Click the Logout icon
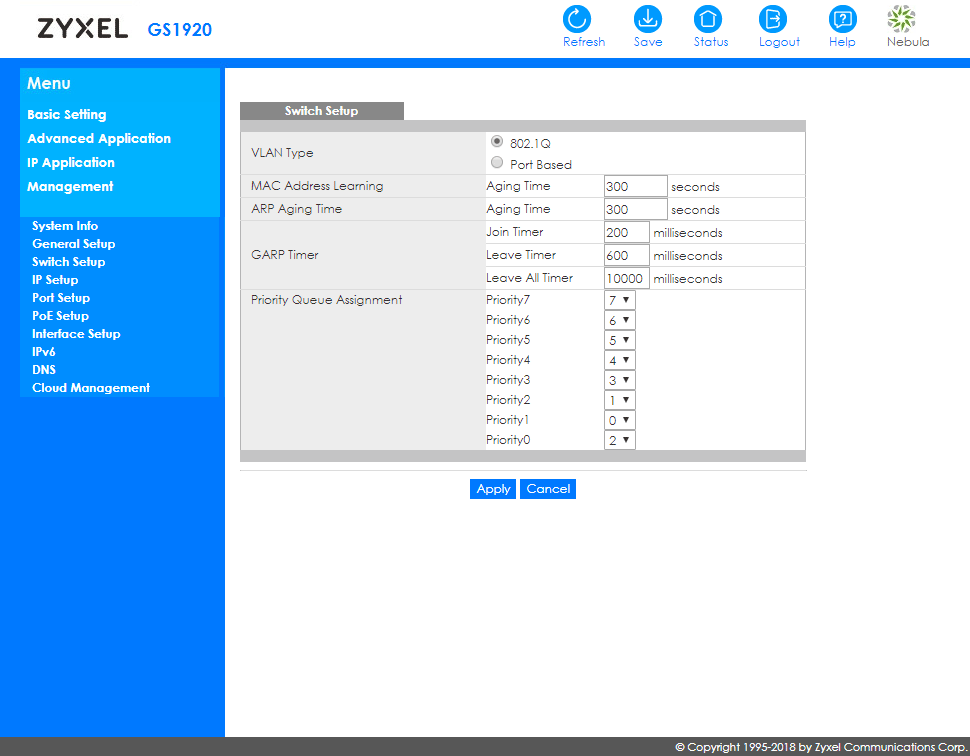 774,19
